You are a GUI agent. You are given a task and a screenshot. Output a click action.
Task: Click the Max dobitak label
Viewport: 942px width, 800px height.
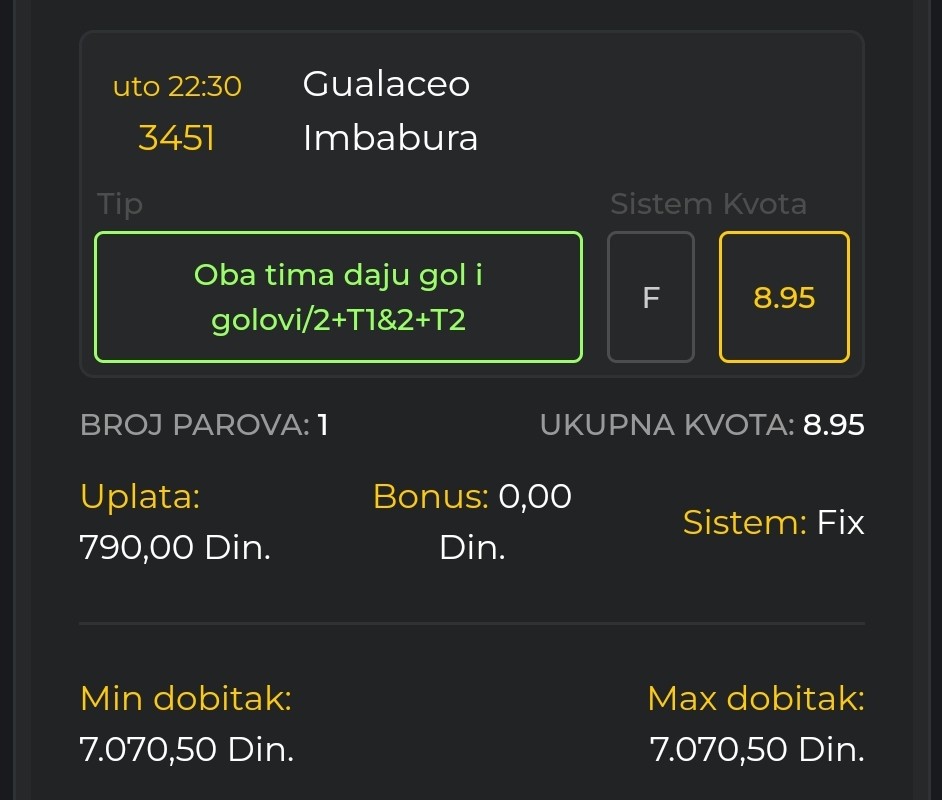coord(756,698)
